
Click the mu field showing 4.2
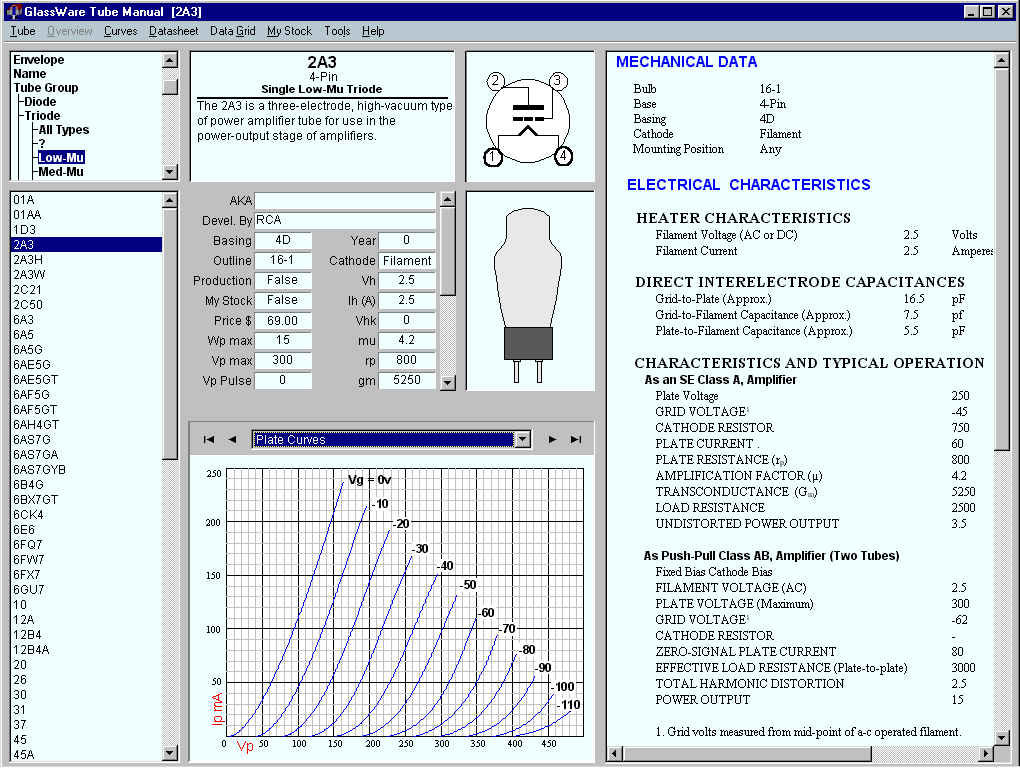407,340
